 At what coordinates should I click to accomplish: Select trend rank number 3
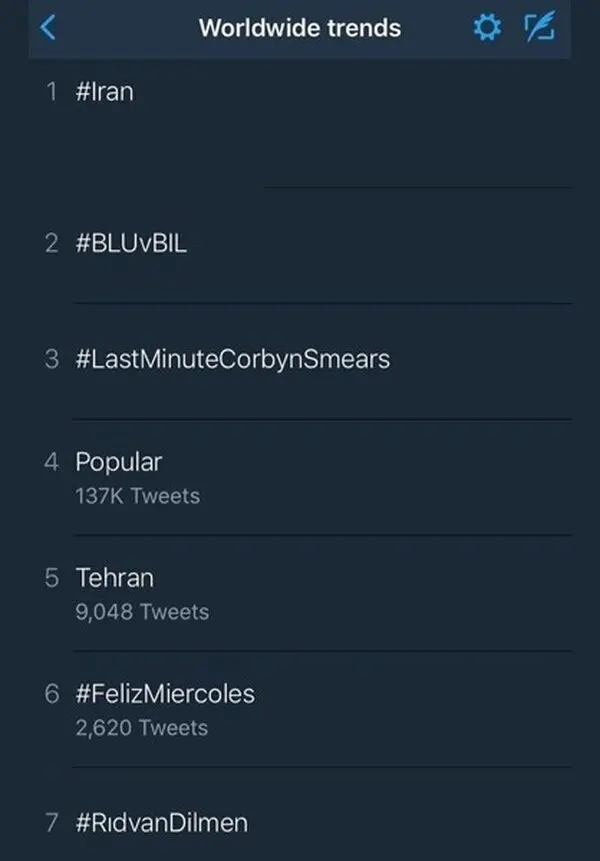52,360
